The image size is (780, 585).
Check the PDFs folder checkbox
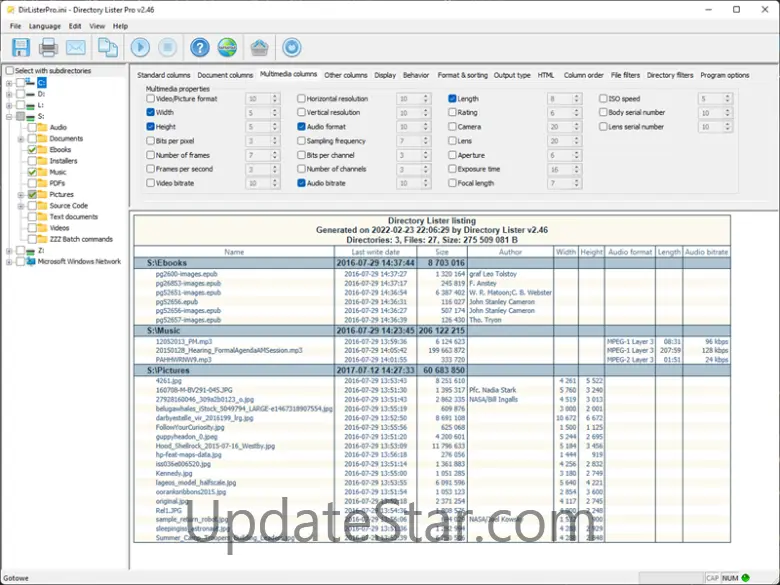pos(32,183)
